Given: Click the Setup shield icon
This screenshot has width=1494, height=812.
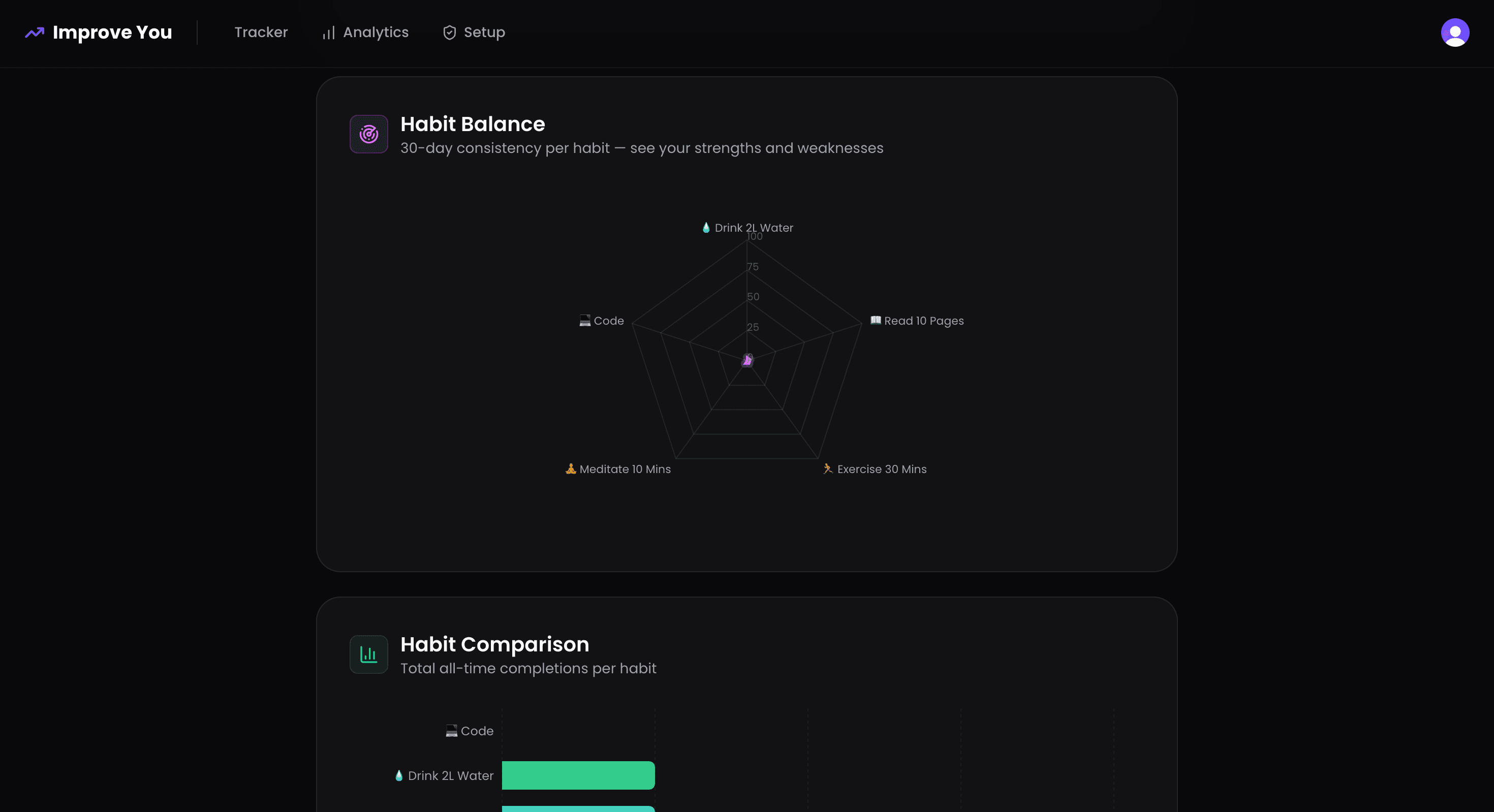Looking at the screenshot, I should pos(450,33).
